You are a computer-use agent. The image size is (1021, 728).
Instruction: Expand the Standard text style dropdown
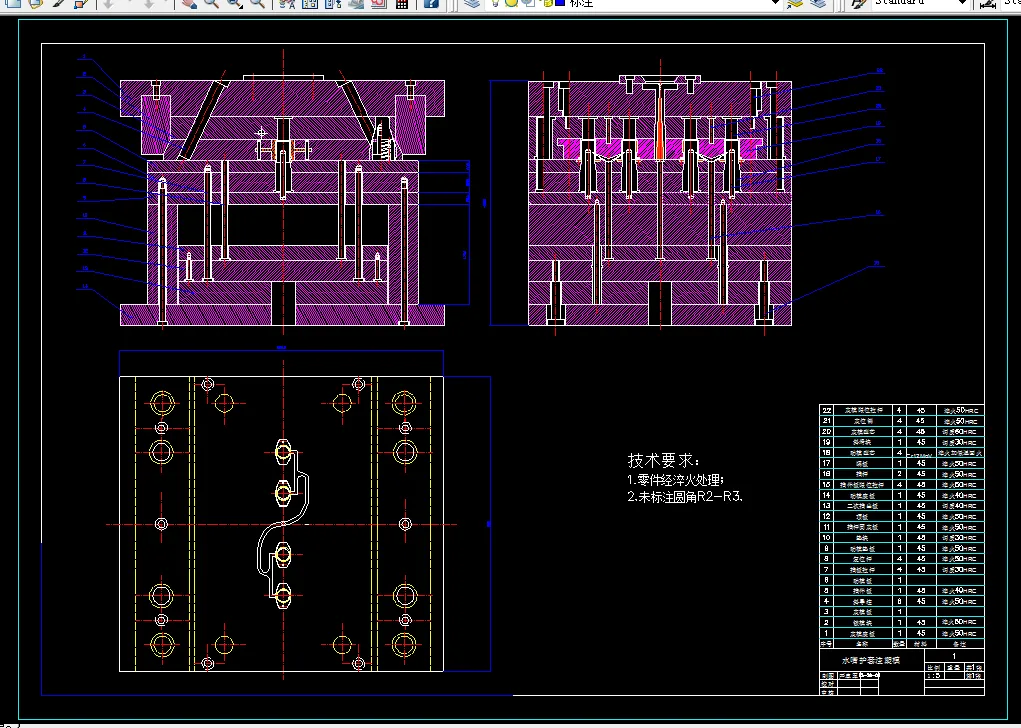[962, 3]
